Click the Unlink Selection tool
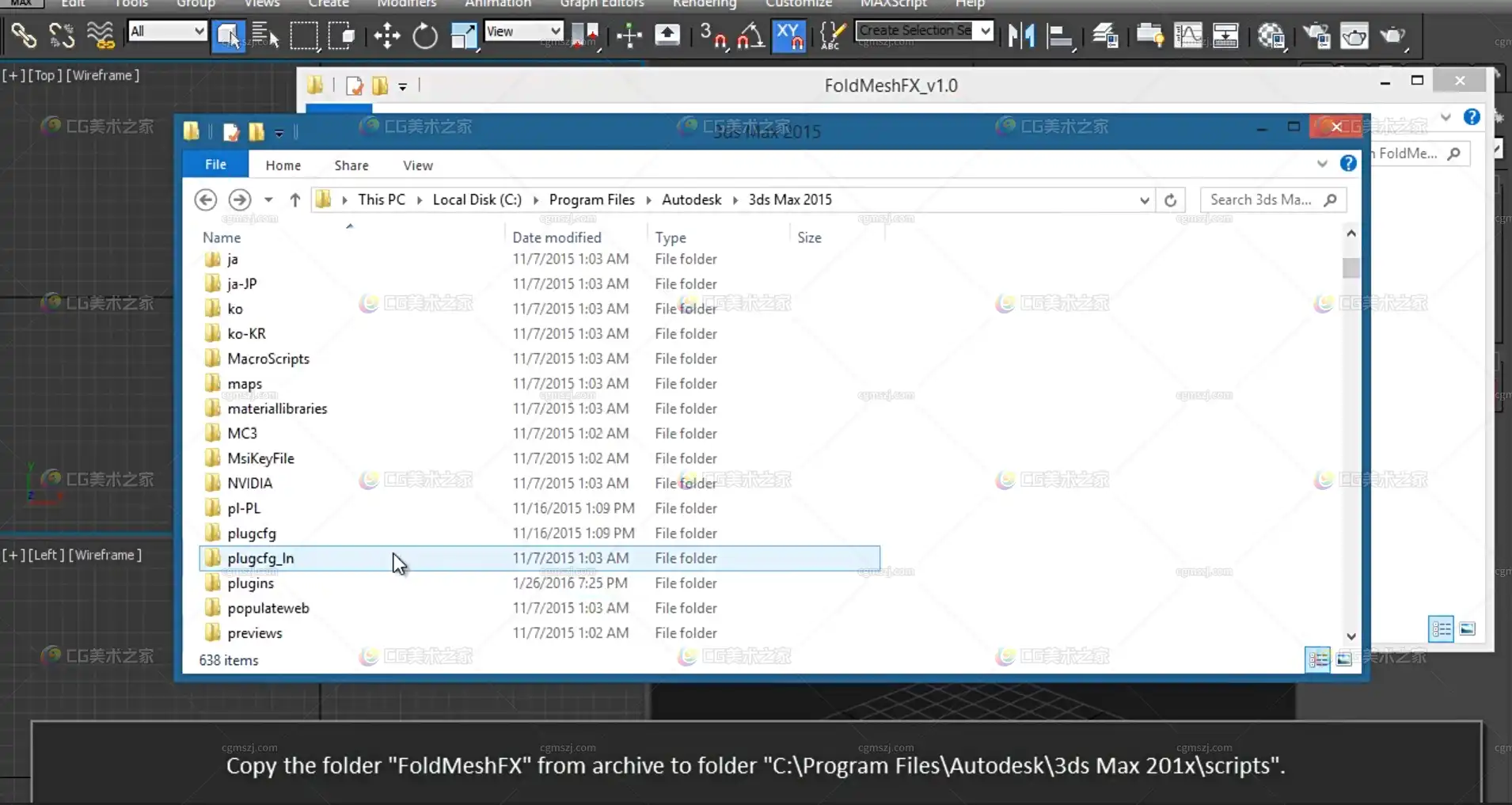Viewport: 1512px width, 805px height. (62, 36)
